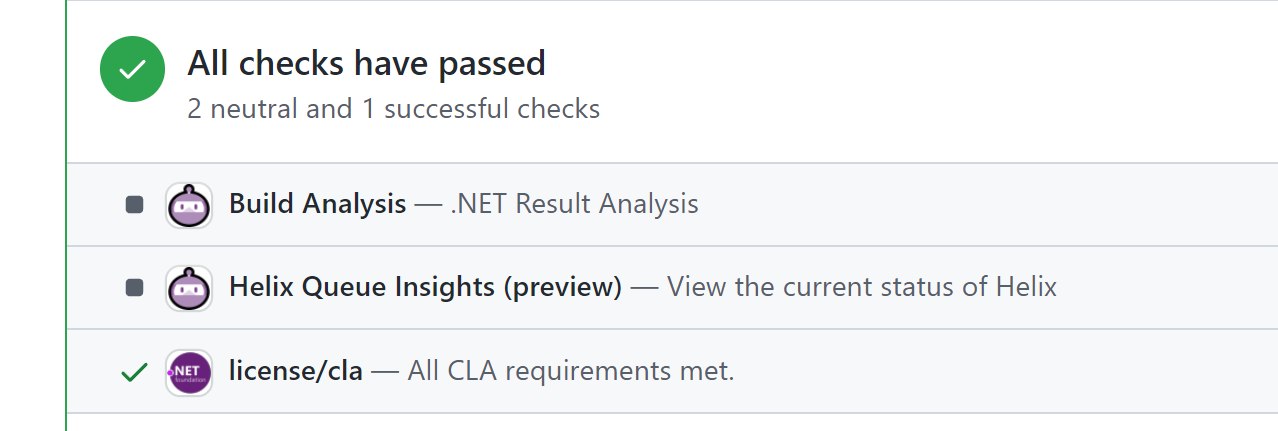The width and height of the screenshot is (1278, 431).
Task: Click the word "Insights" in the Helix title
Action: [x=449, y=288]
